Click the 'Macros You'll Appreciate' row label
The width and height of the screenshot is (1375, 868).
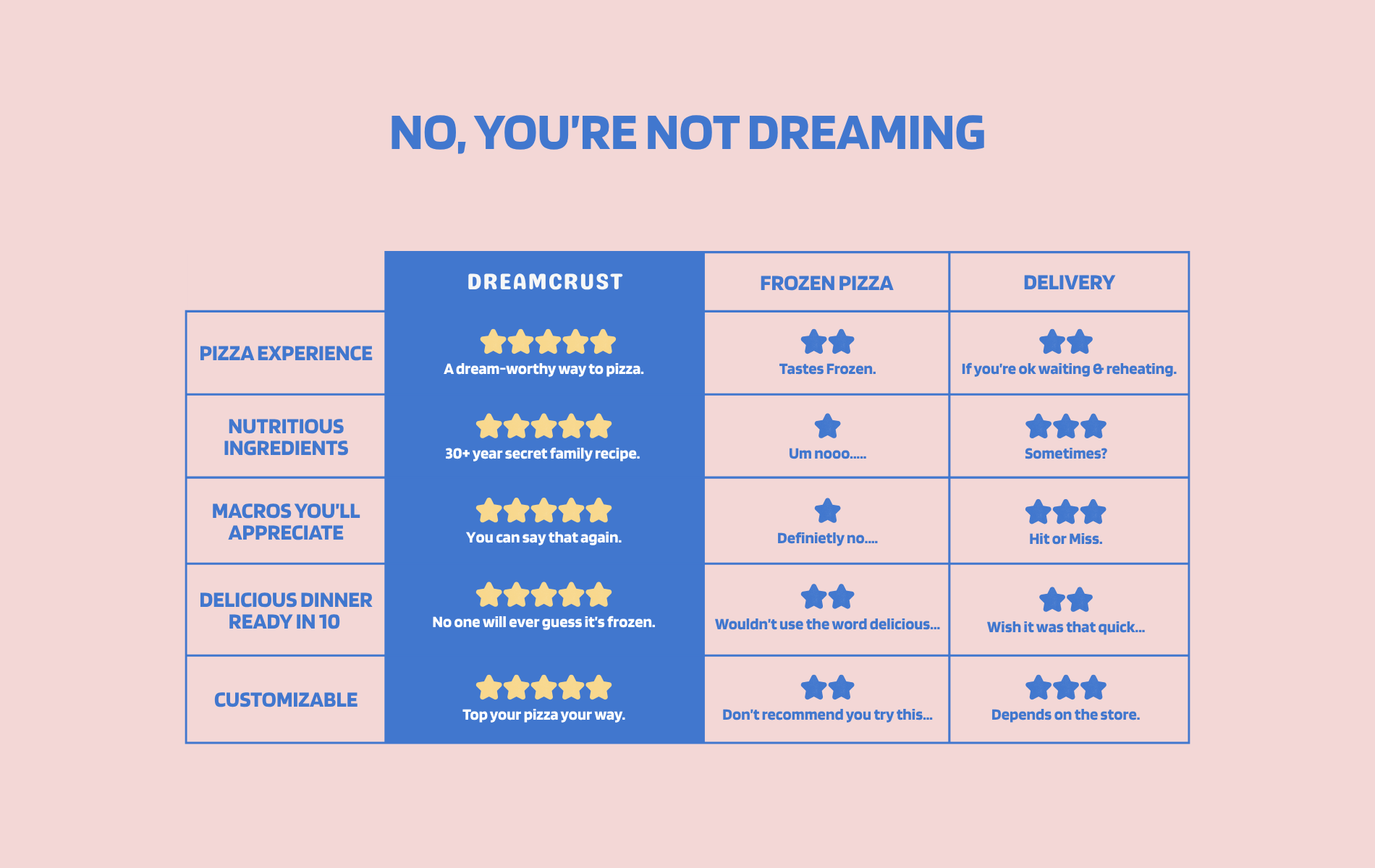tap(286, 522)
